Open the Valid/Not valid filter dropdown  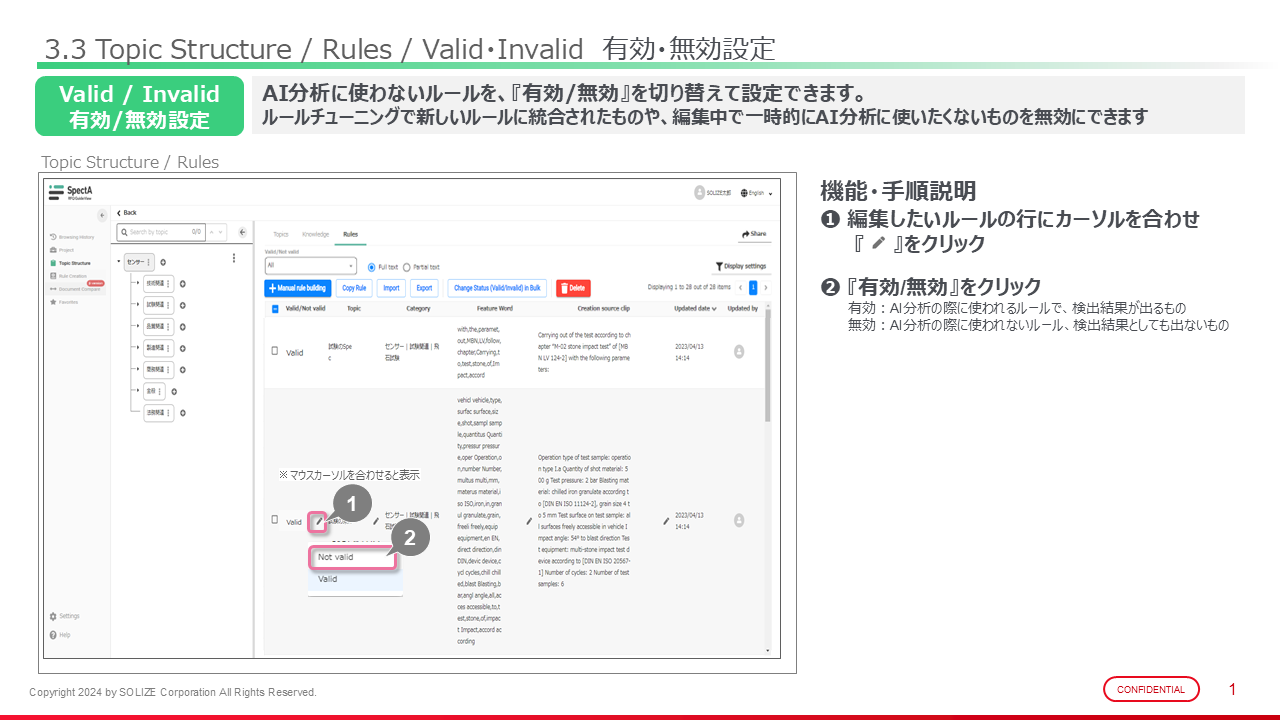pos(310,267)
